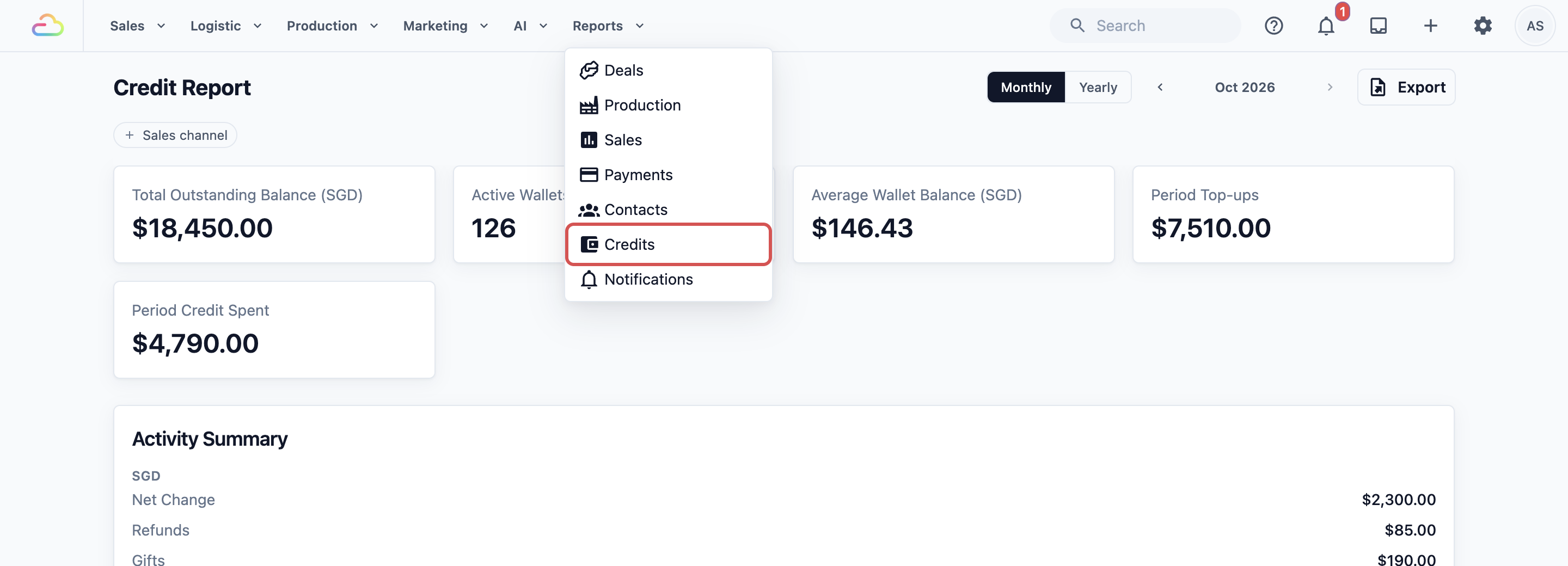
Task: Click the Net Change $2,300.00 amount
Action: coord(1398,500)
